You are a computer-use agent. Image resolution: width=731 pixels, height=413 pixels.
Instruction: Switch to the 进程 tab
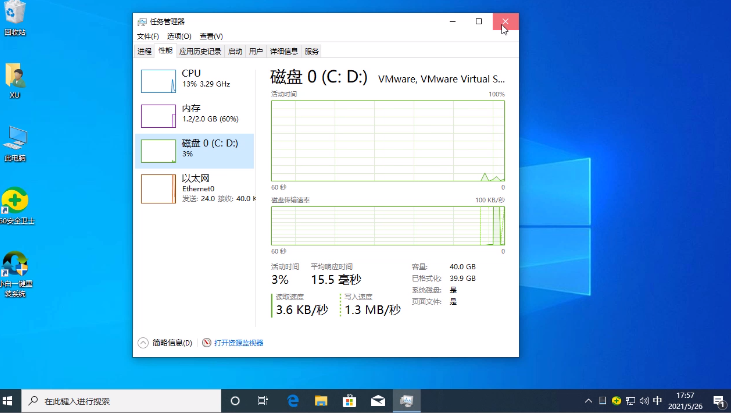click(144, 50)
